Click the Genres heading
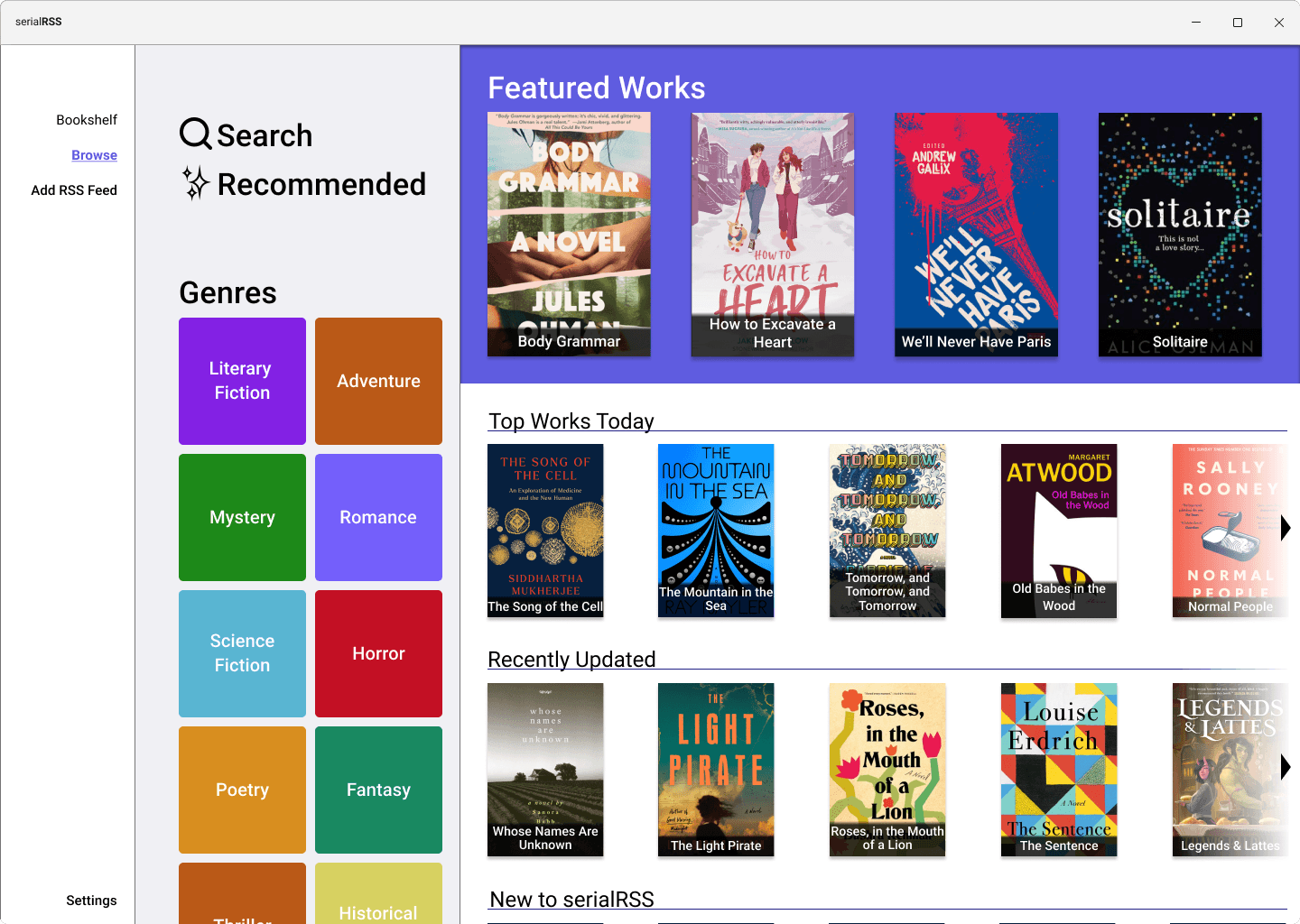 (x=227, y=293)
